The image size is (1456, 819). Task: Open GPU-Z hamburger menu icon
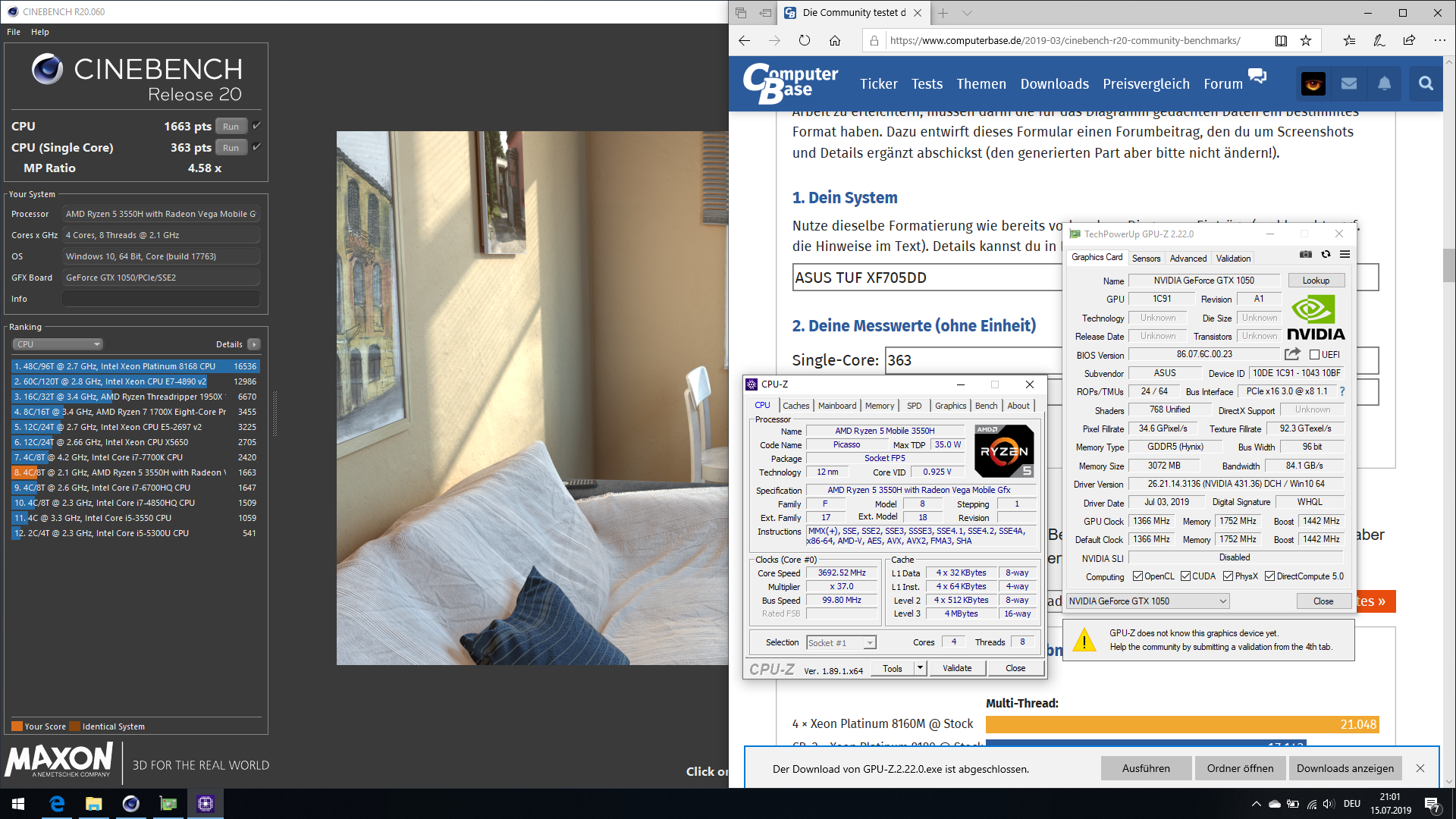pyautogui.click(x=1345, y=254)
